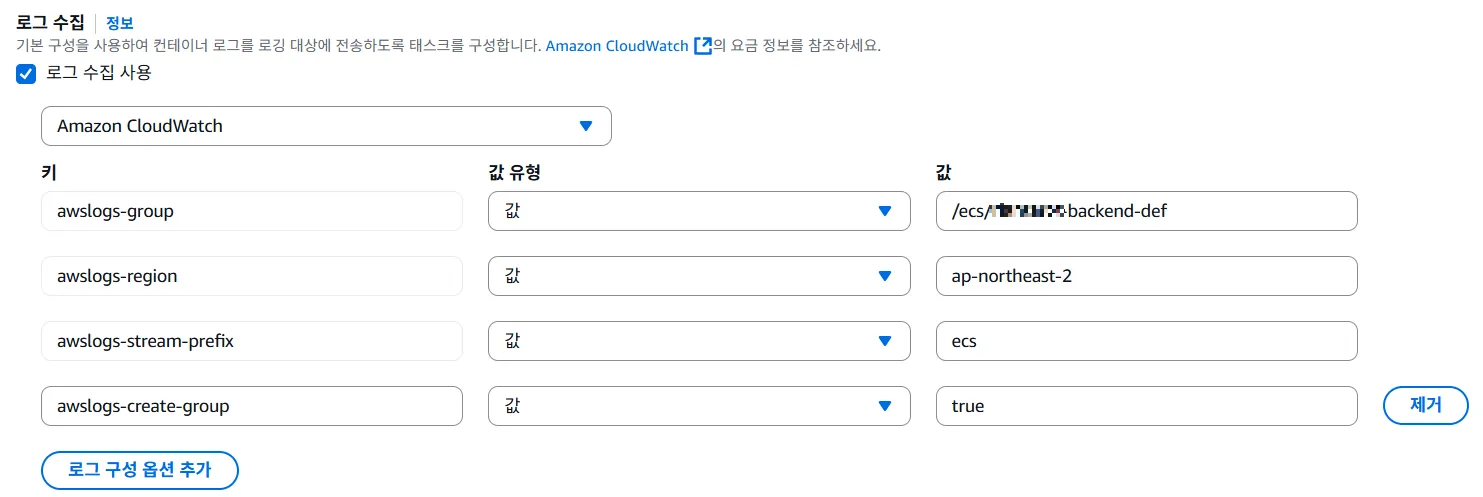
Task: Open the 값 유형 dropdown for awslogs-region
Action: coord(699,276)
